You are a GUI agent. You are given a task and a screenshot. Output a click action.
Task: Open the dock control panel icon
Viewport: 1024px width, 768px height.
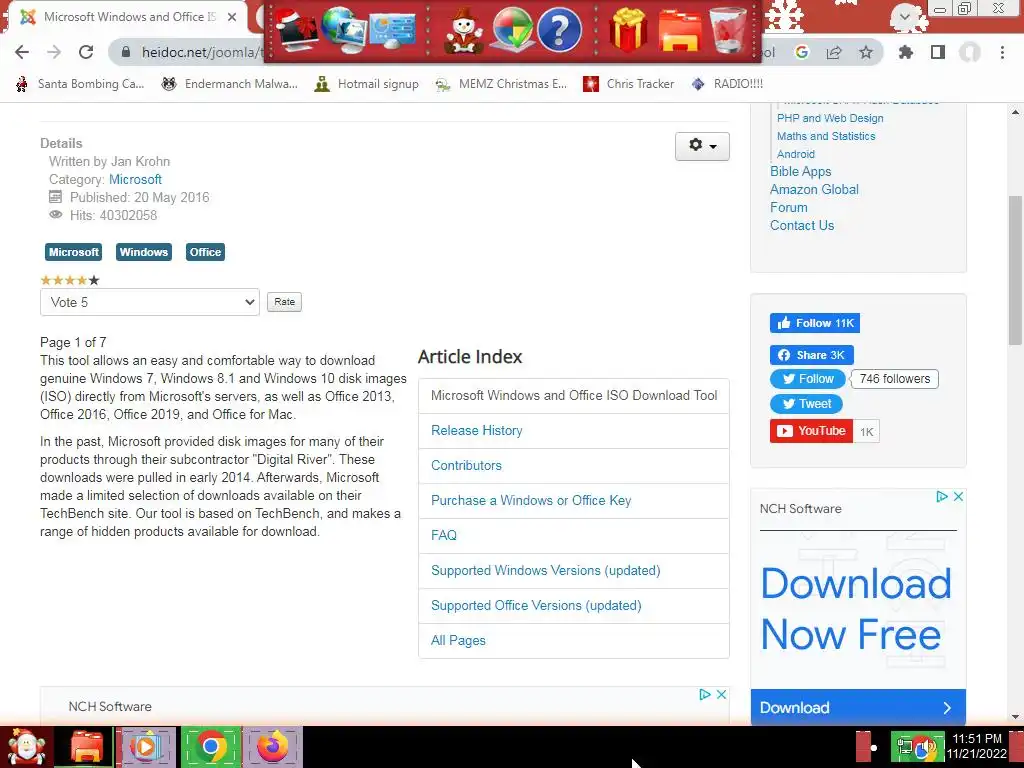coord(392,30)
